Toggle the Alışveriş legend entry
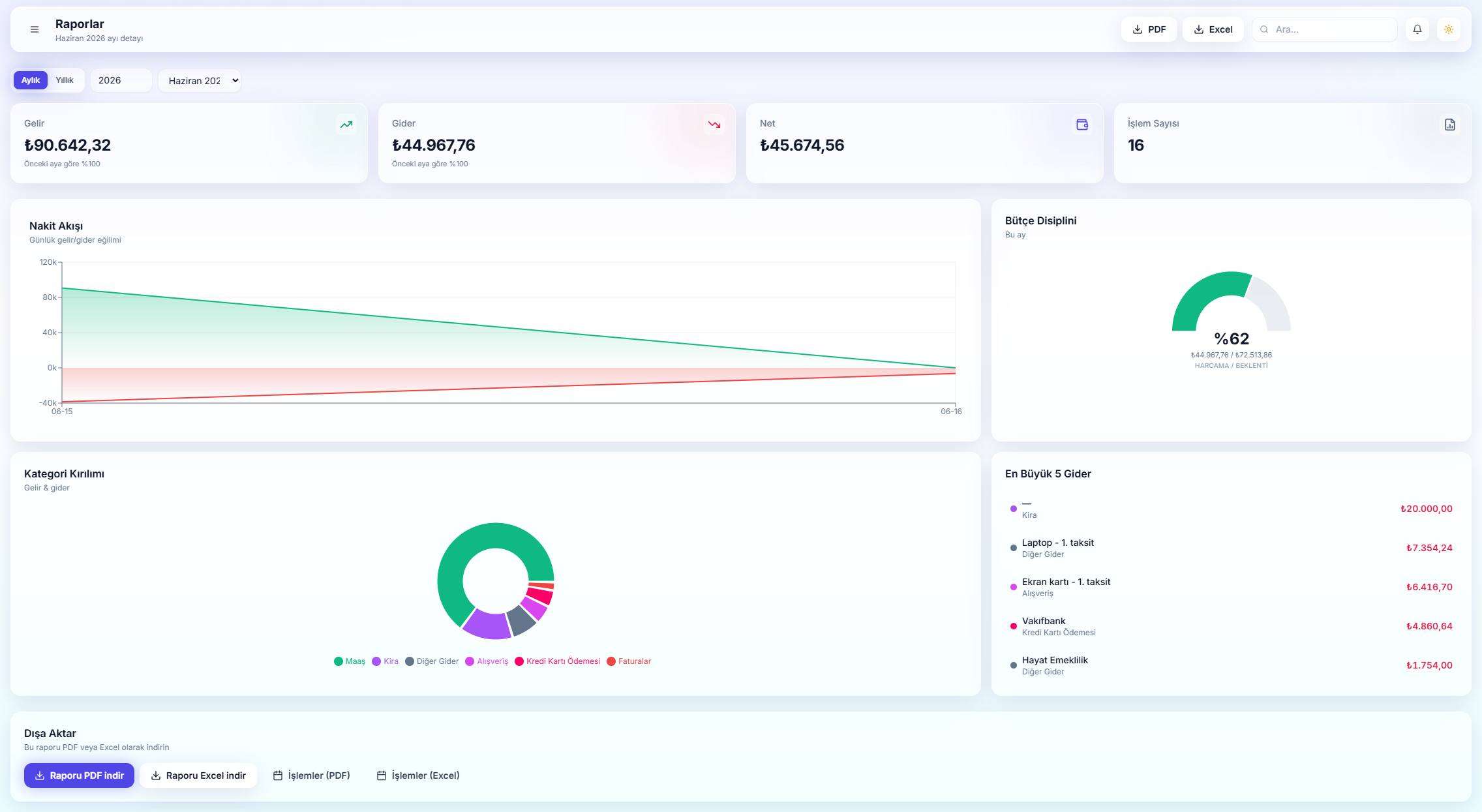This screenshot has width=1482, height=812. point(487,661)
